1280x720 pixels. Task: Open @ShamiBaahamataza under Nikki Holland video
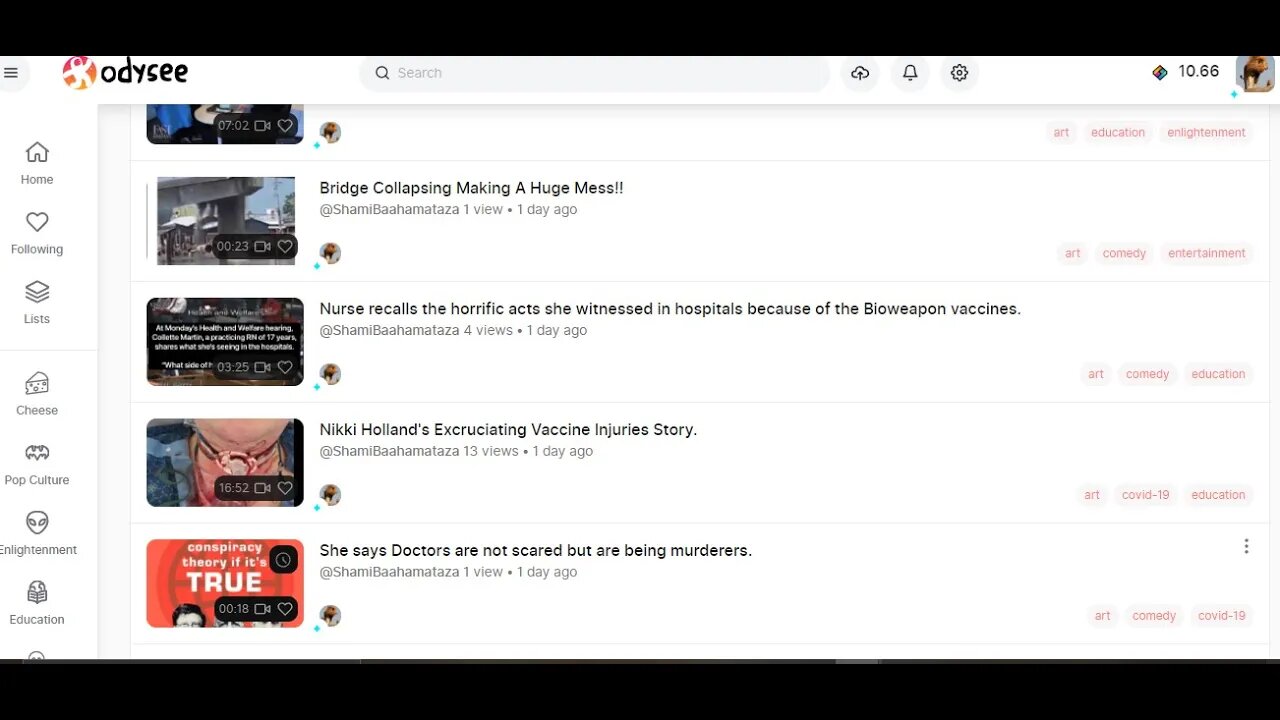pyautogui.click(x=389, y=451)
